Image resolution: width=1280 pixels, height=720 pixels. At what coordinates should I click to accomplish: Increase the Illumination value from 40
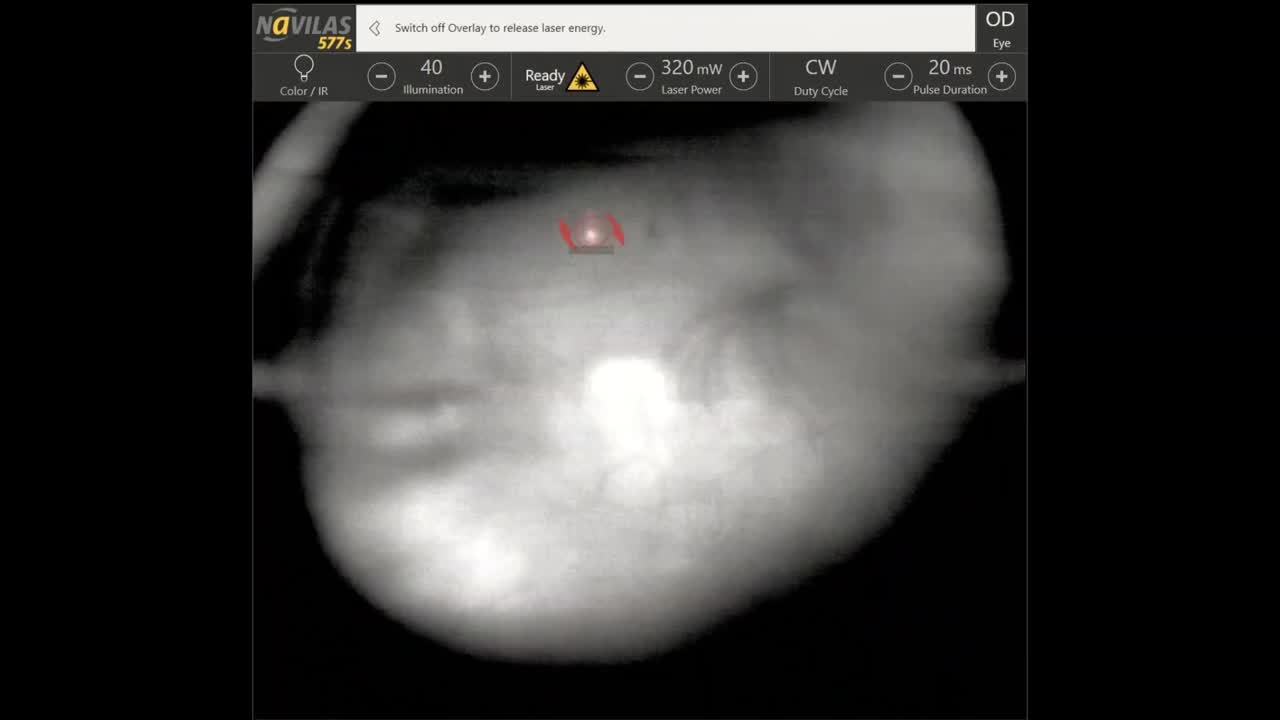click(485, 76)
